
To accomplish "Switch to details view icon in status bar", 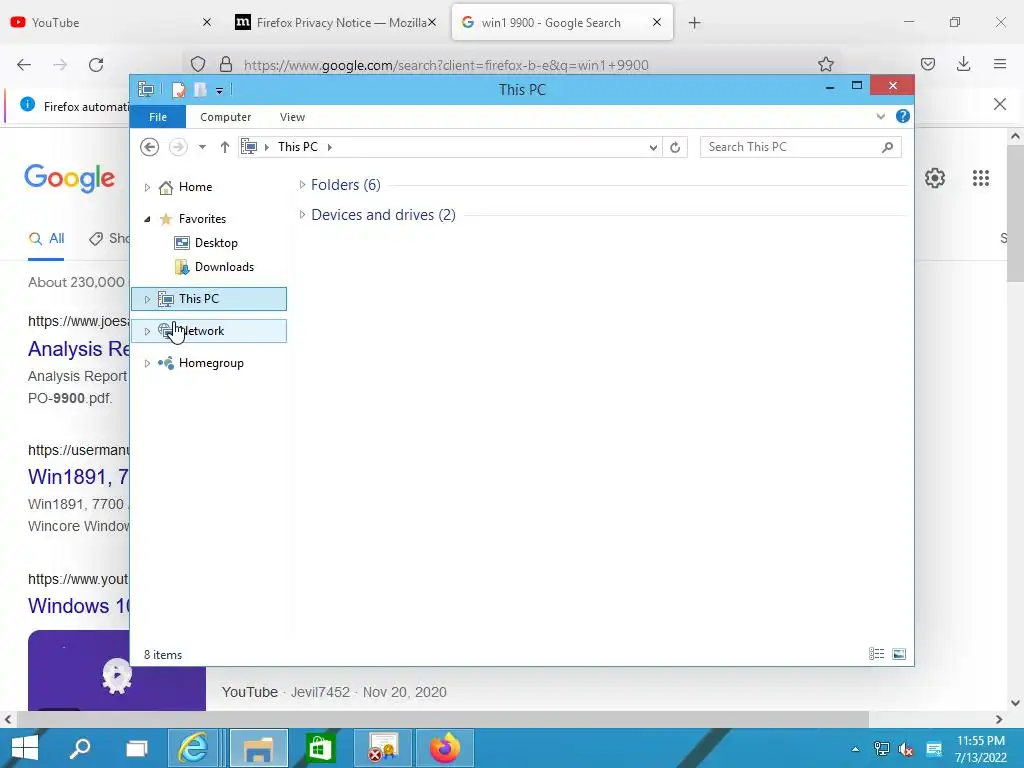I will [x=876, y=654].
